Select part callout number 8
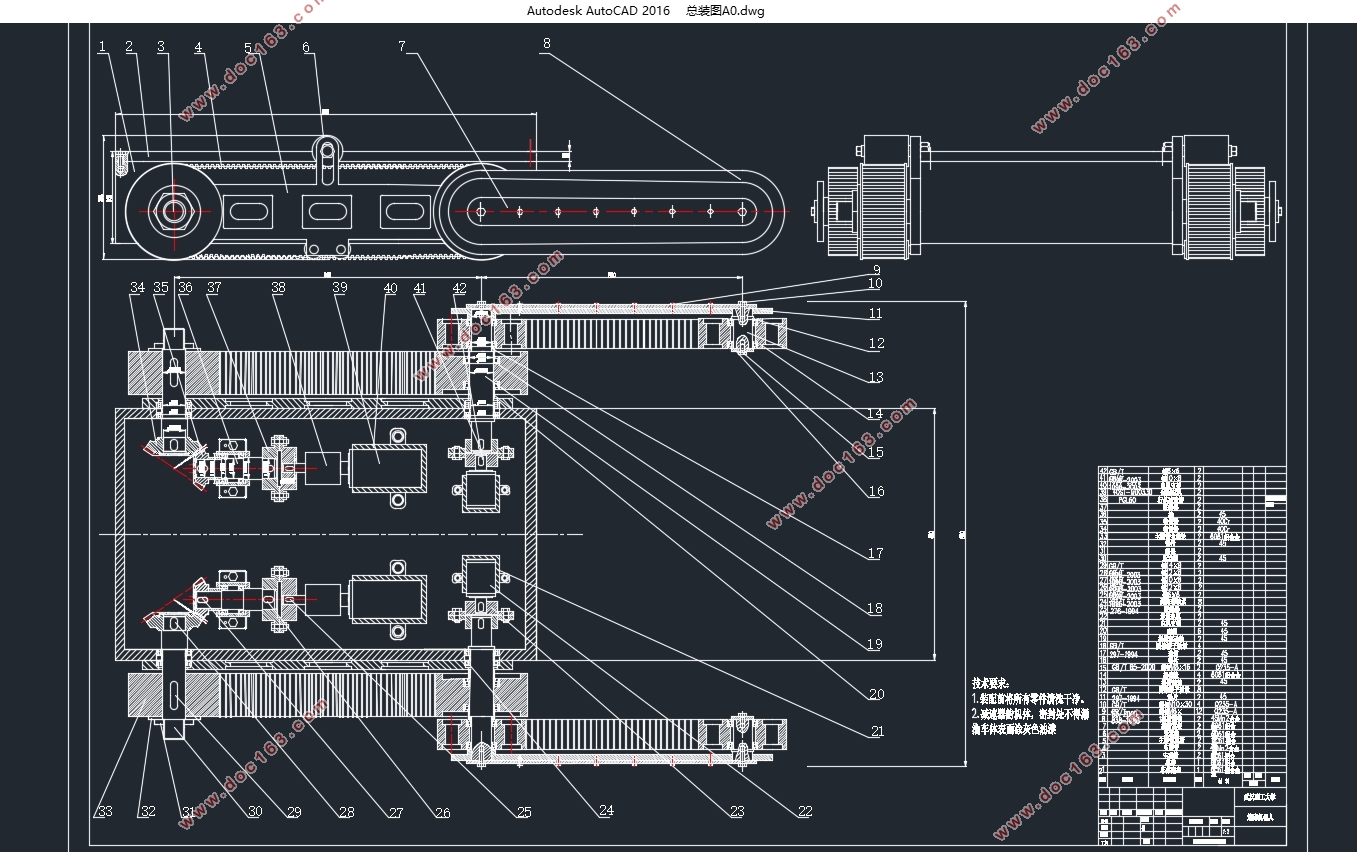 (x=546, y=44)
